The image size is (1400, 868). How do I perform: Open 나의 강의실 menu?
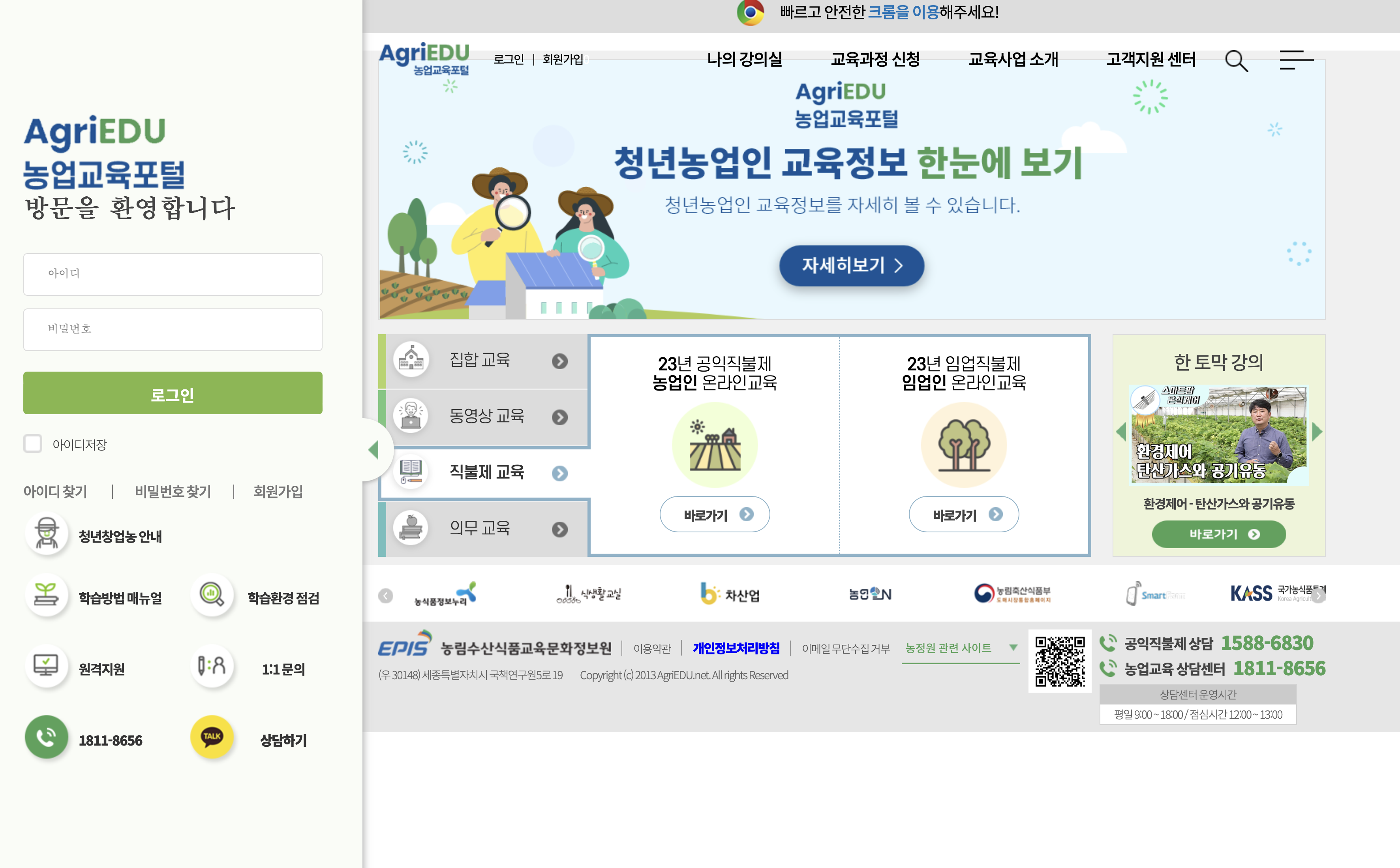pos(744,59)
